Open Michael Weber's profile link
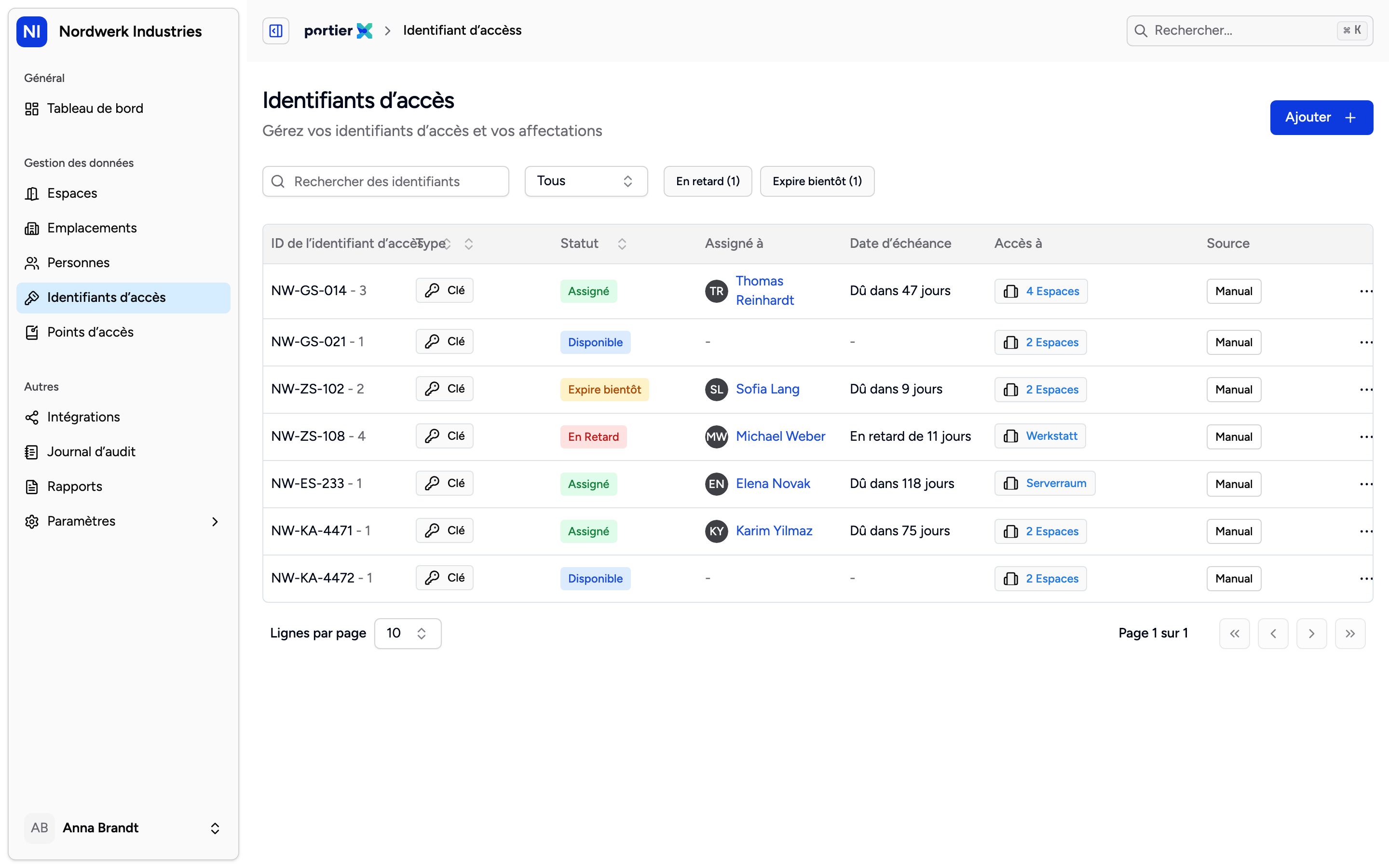This screenshot has height=868, width=1389. tap(781, 436)
